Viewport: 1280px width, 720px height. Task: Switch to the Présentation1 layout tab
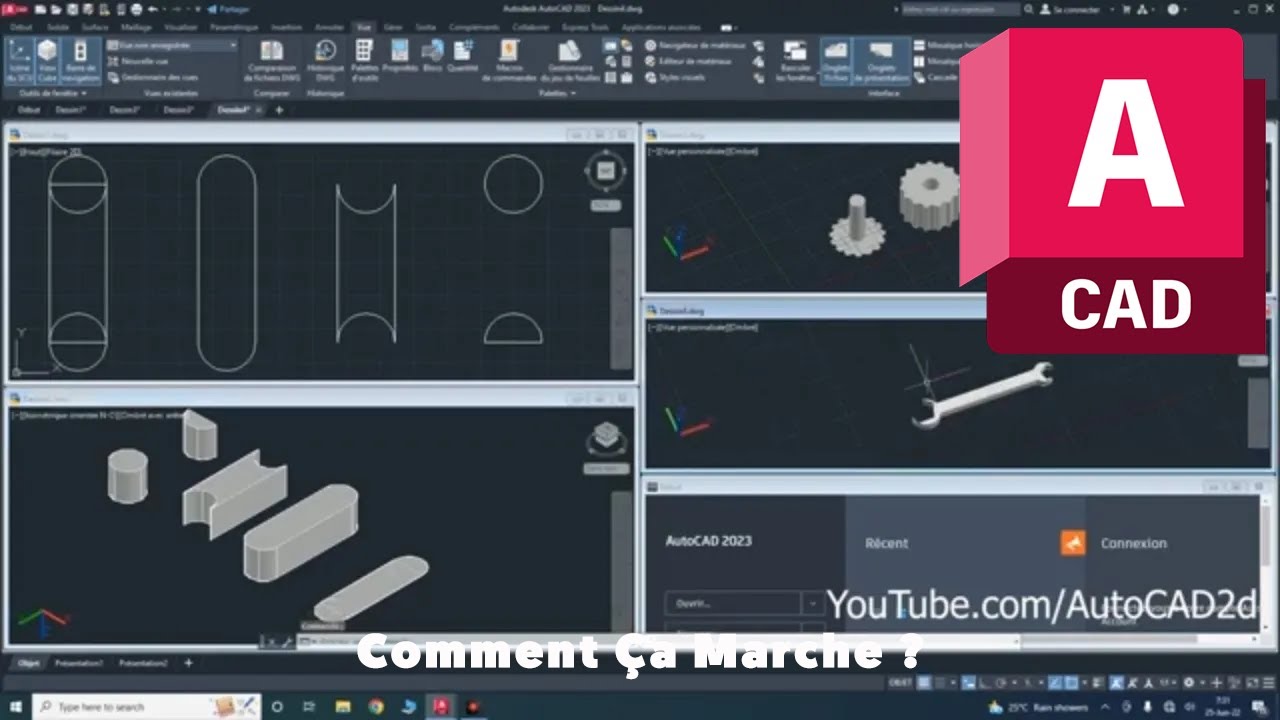tap(79, 662)
